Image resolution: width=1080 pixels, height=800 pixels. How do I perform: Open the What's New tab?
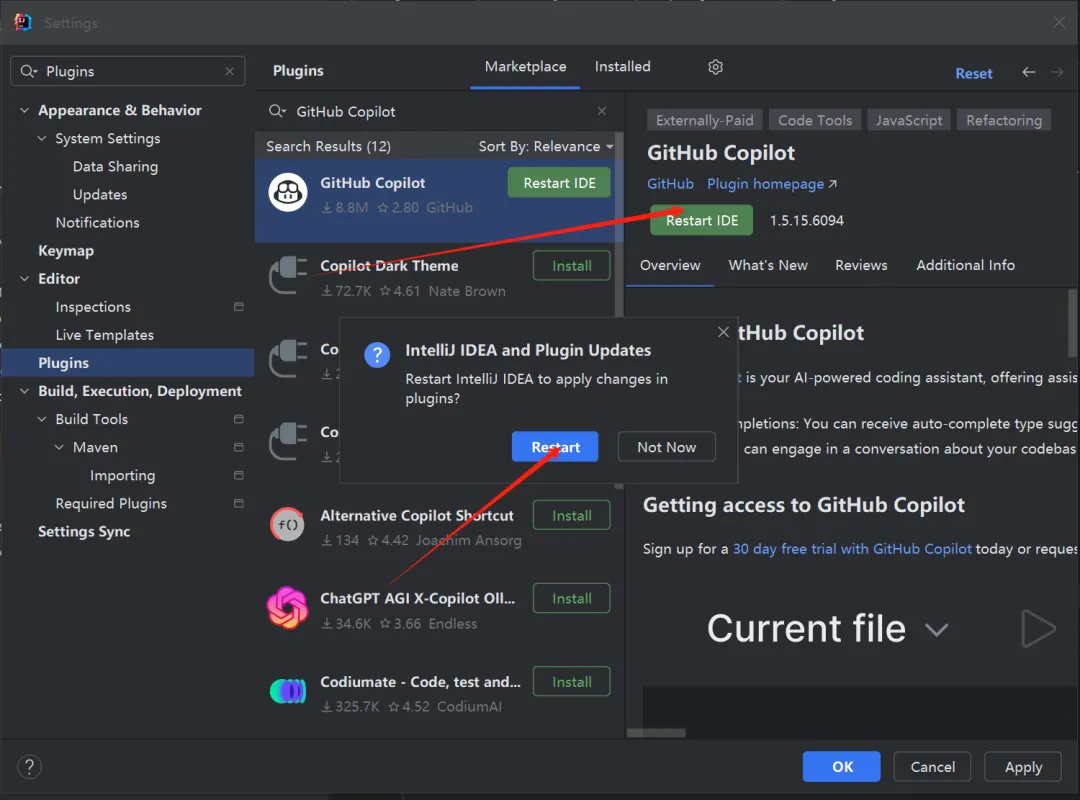(768, 265)
